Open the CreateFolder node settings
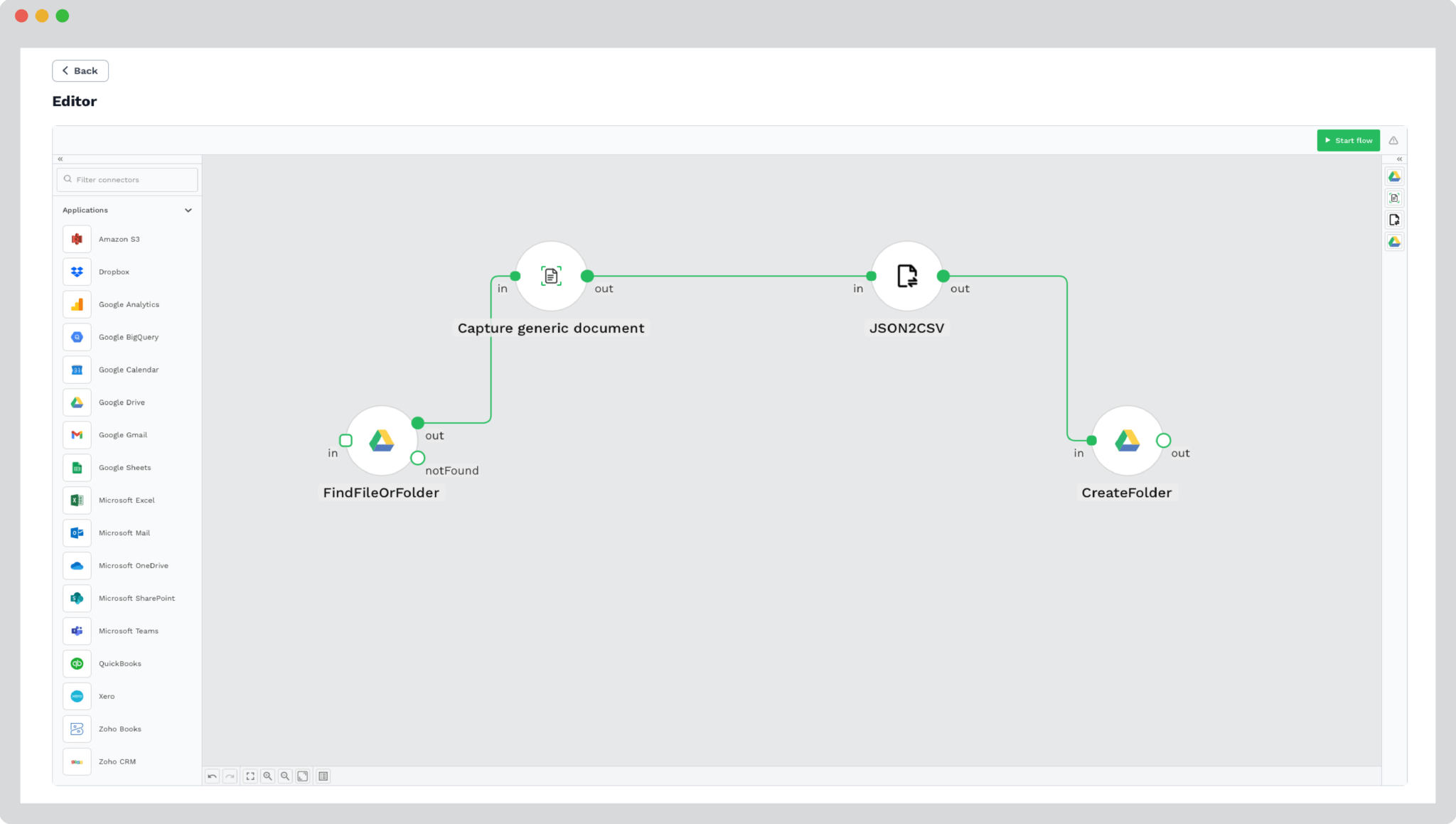 1127,441
